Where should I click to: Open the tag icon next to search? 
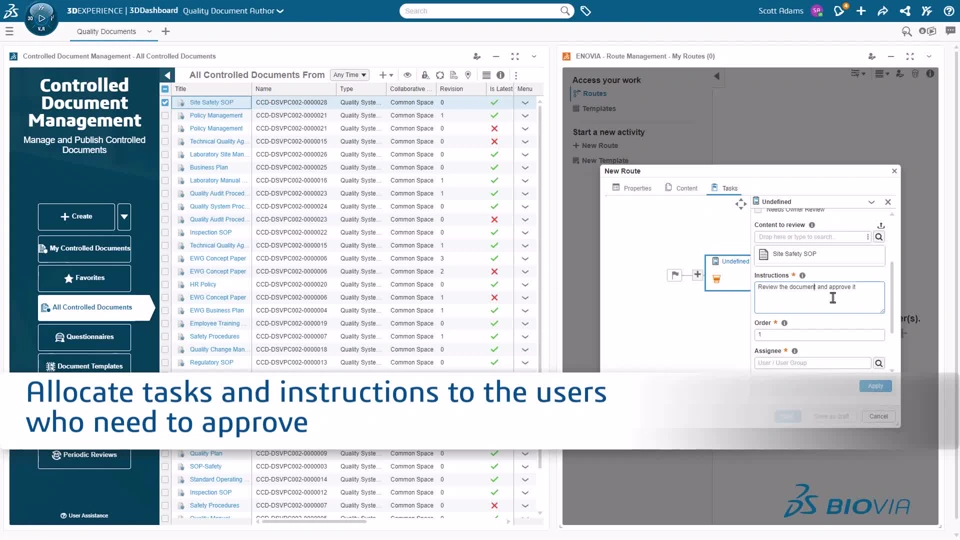click(586, 11)
